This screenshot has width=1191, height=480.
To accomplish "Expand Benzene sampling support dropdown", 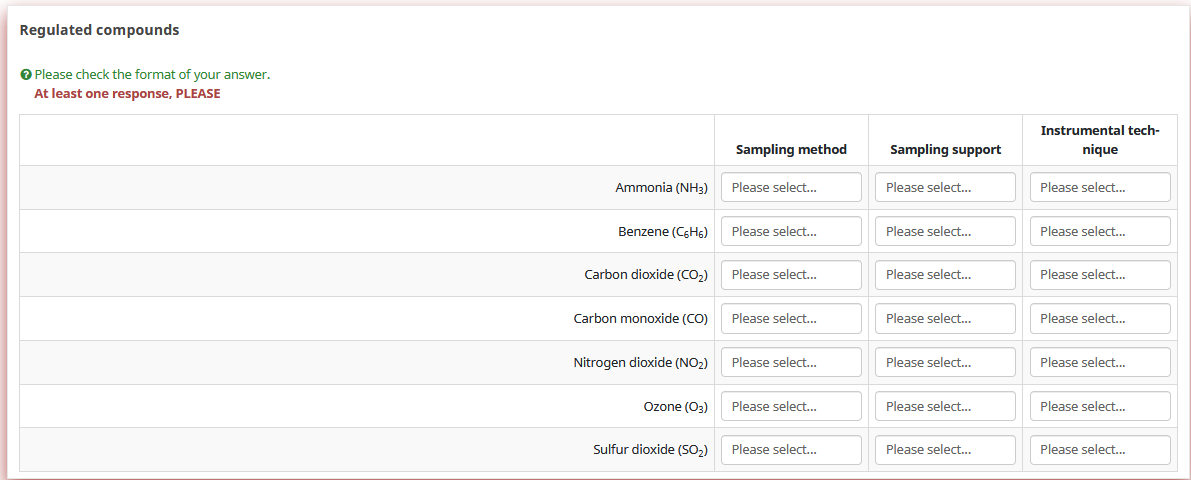I will 945,231.
